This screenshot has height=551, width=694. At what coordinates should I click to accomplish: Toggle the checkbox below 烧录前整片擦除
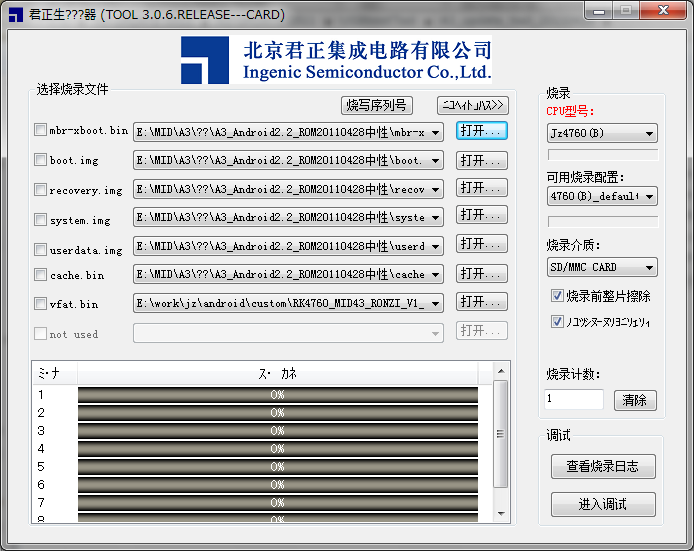click(557, 321)
